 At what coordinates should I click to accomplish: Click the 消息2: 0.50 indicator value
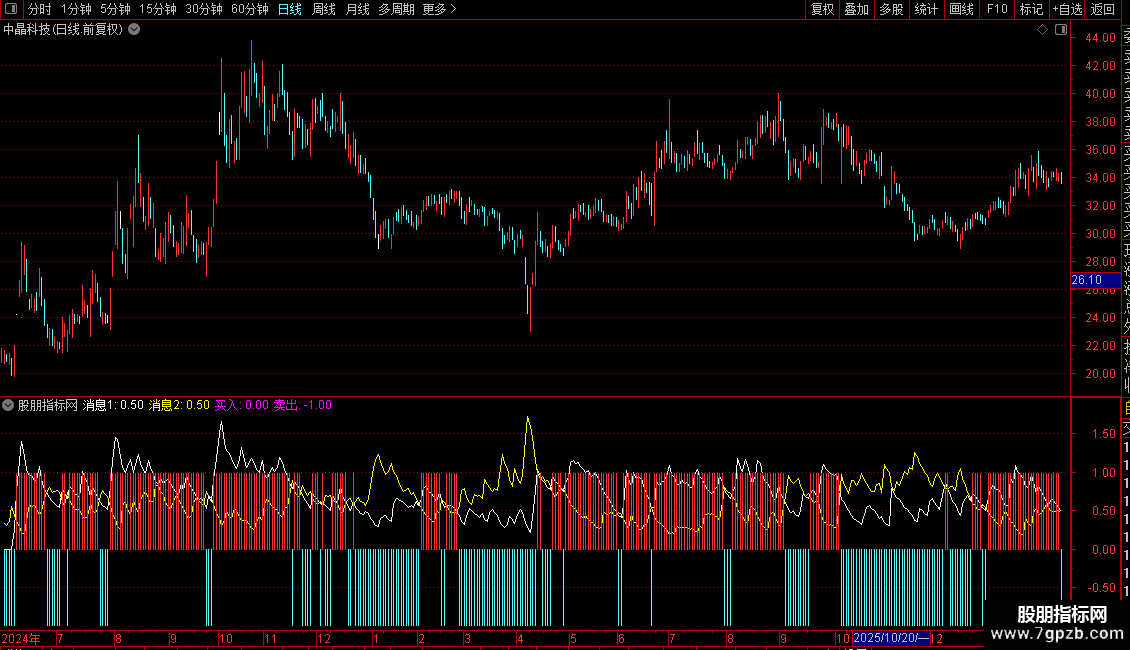(179, 405)
